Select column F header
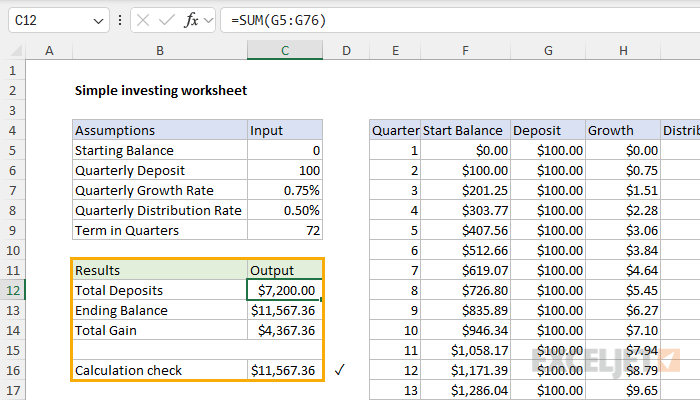The image size is (700, 400). pyautogui.click(x=465, y=50)
